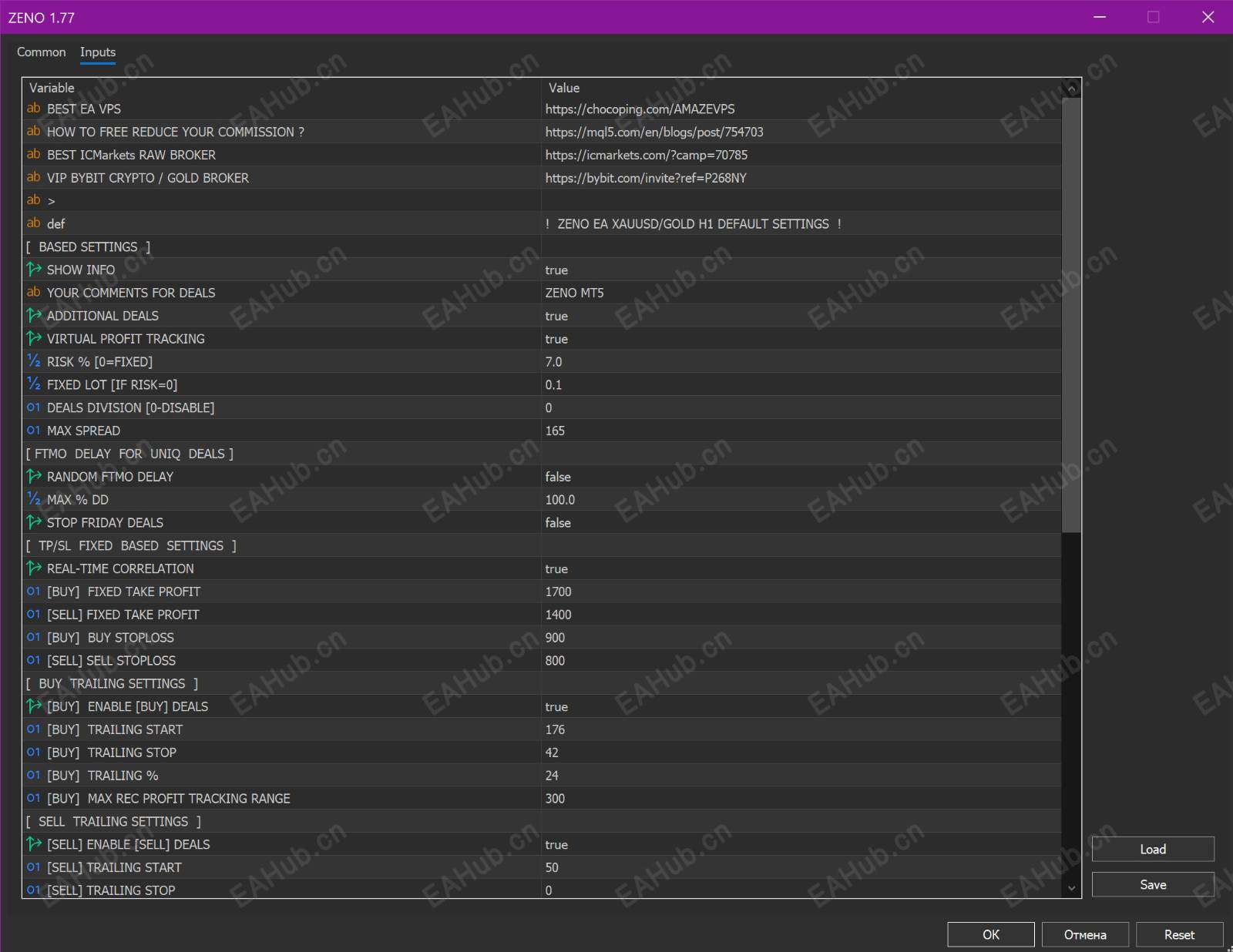Viewport: 1233px width, 952px height.
Task: Click the double-type icon beside RISK % [0=FIXED]
Action: [x=33, y=361]
